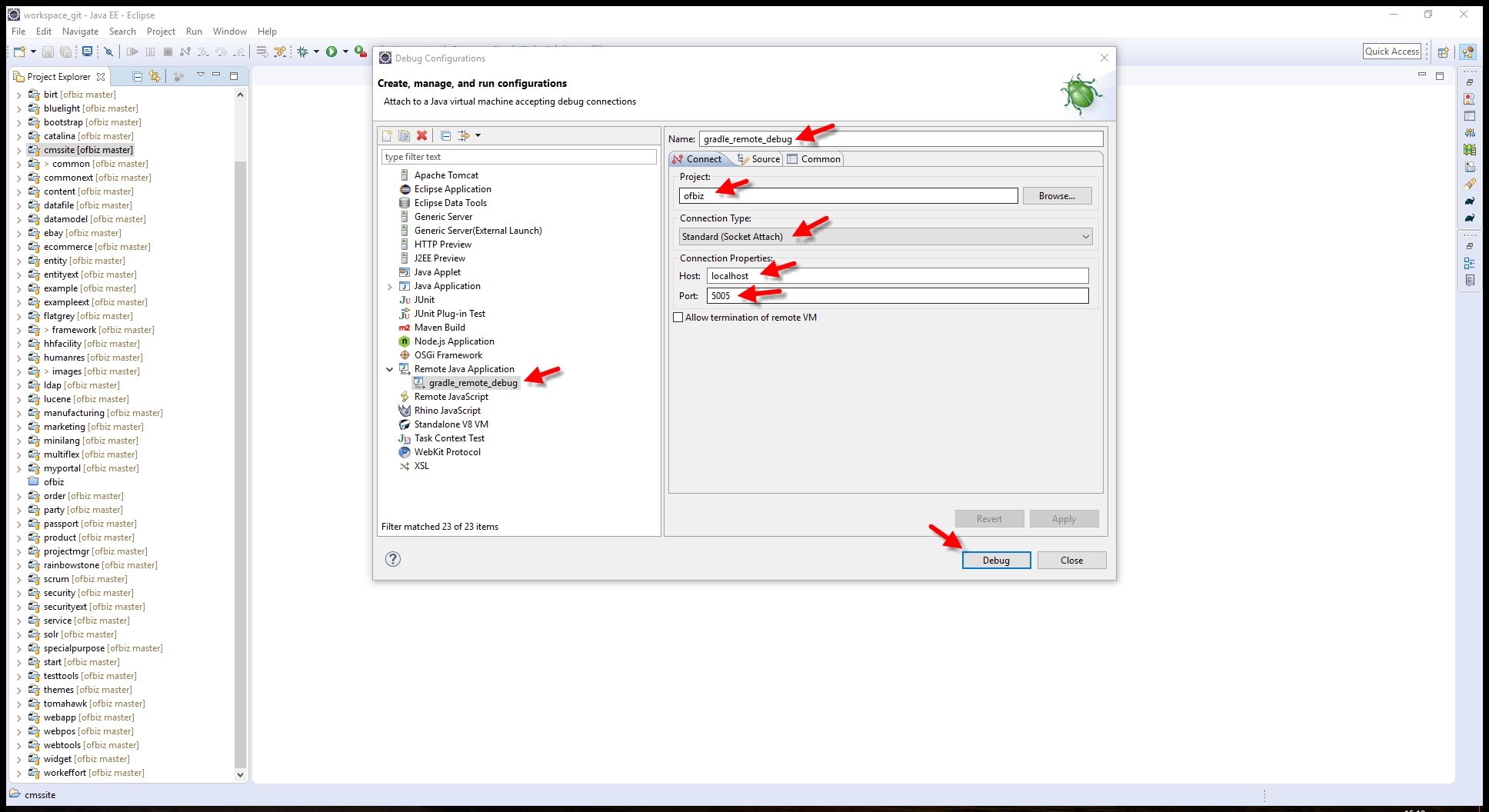The image size is (1489, 812).
Task: Open the Connection Type dropdown
Action: [x=885, y=237]
